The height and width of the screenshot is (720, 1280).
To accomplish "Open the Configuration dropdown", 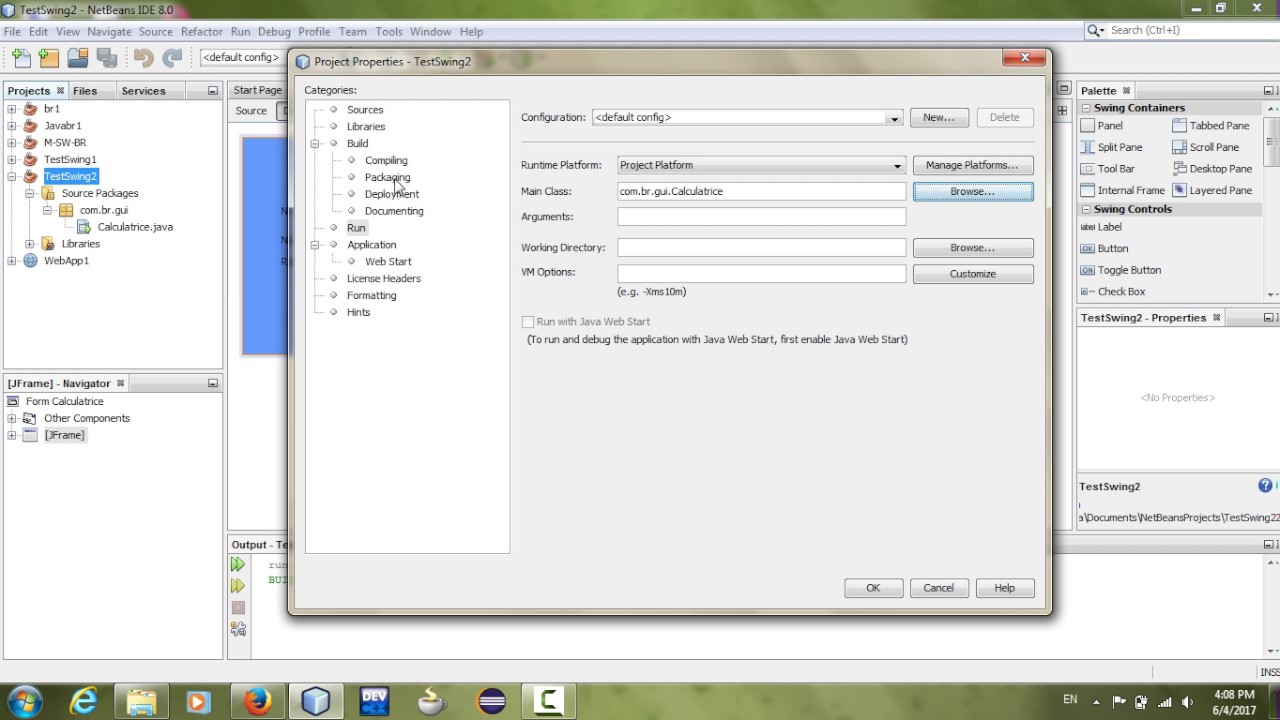I will 894,118.
